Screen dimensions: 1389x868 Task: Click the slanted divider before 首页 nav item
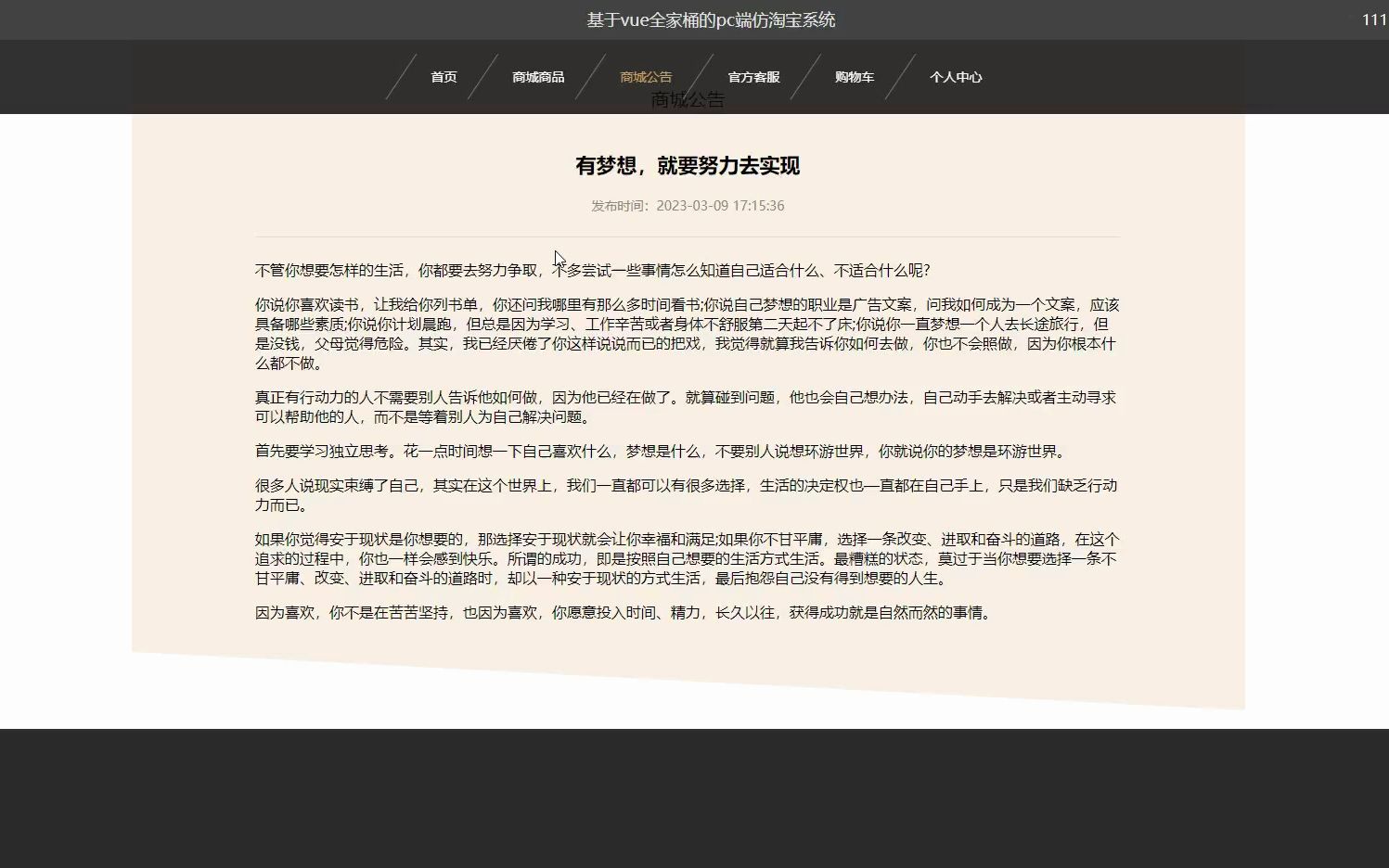(x=401, y=77)
